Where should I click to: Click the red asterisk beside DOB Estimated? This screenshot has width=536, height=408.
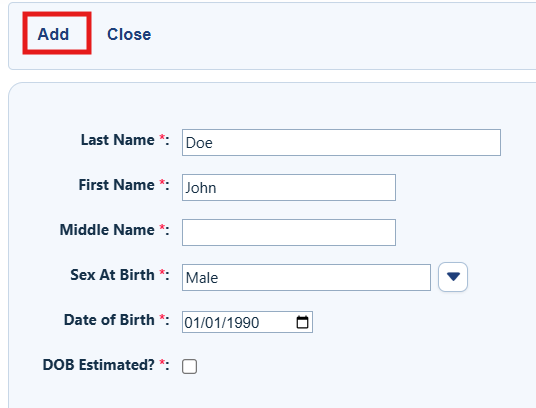coord(162,363)
